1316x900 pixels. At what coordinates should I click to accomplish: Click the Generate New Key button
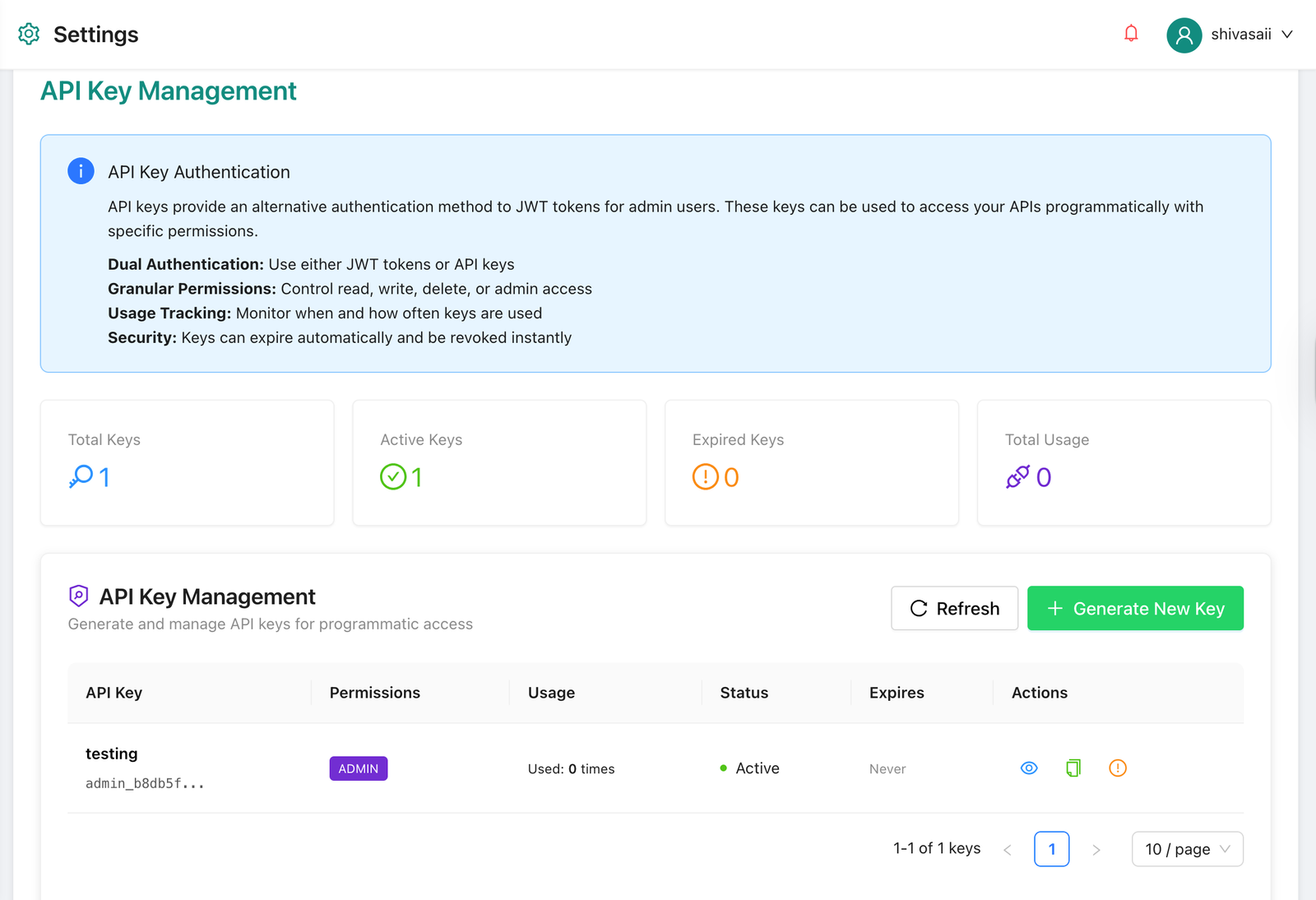coord(1135,608)
